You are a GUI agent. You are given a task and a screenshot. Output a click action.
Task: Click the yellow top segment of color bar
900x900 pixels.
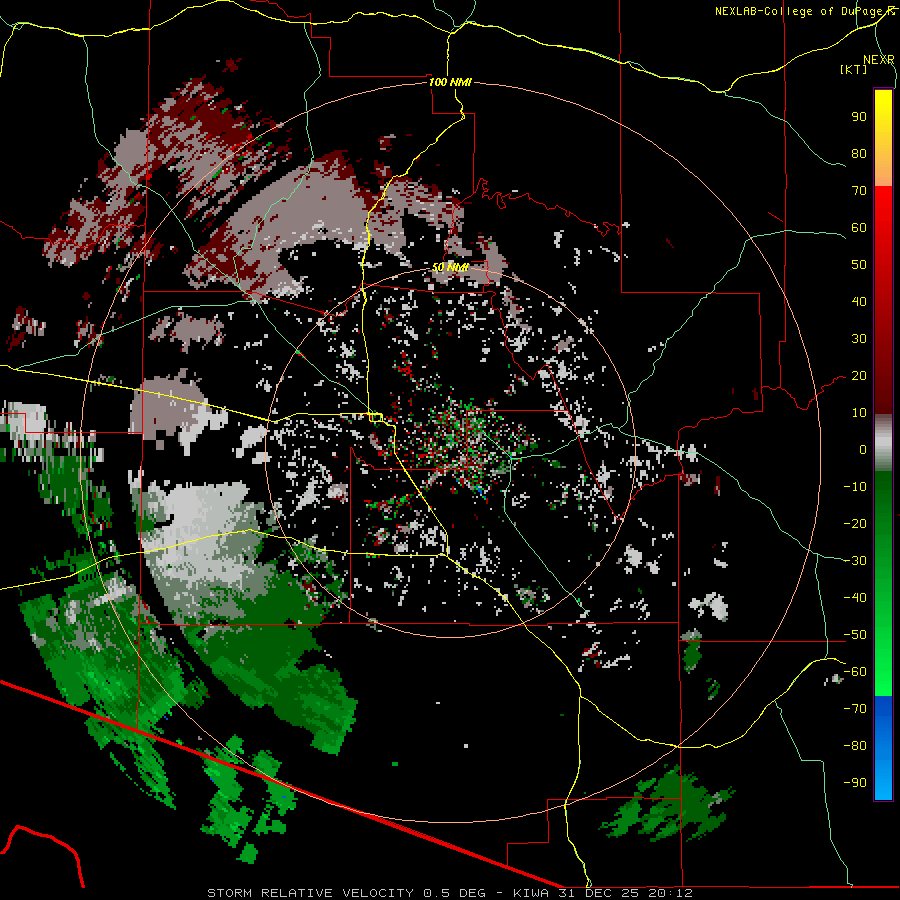(x=883, y=138)
